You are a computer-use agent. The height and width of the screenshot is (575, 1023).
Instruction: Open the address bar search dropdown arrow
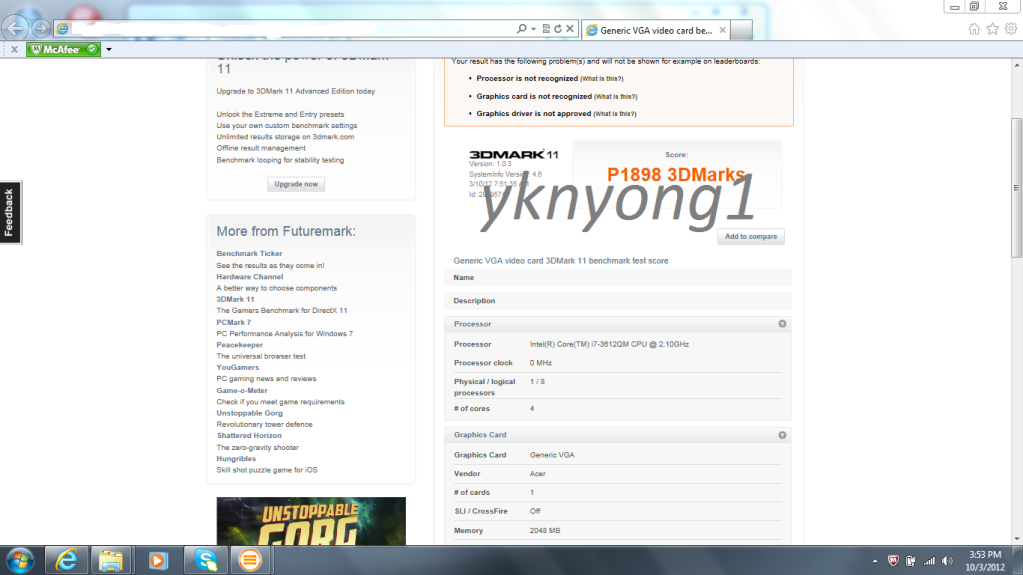pyautogui.click(x=533, y=29)
